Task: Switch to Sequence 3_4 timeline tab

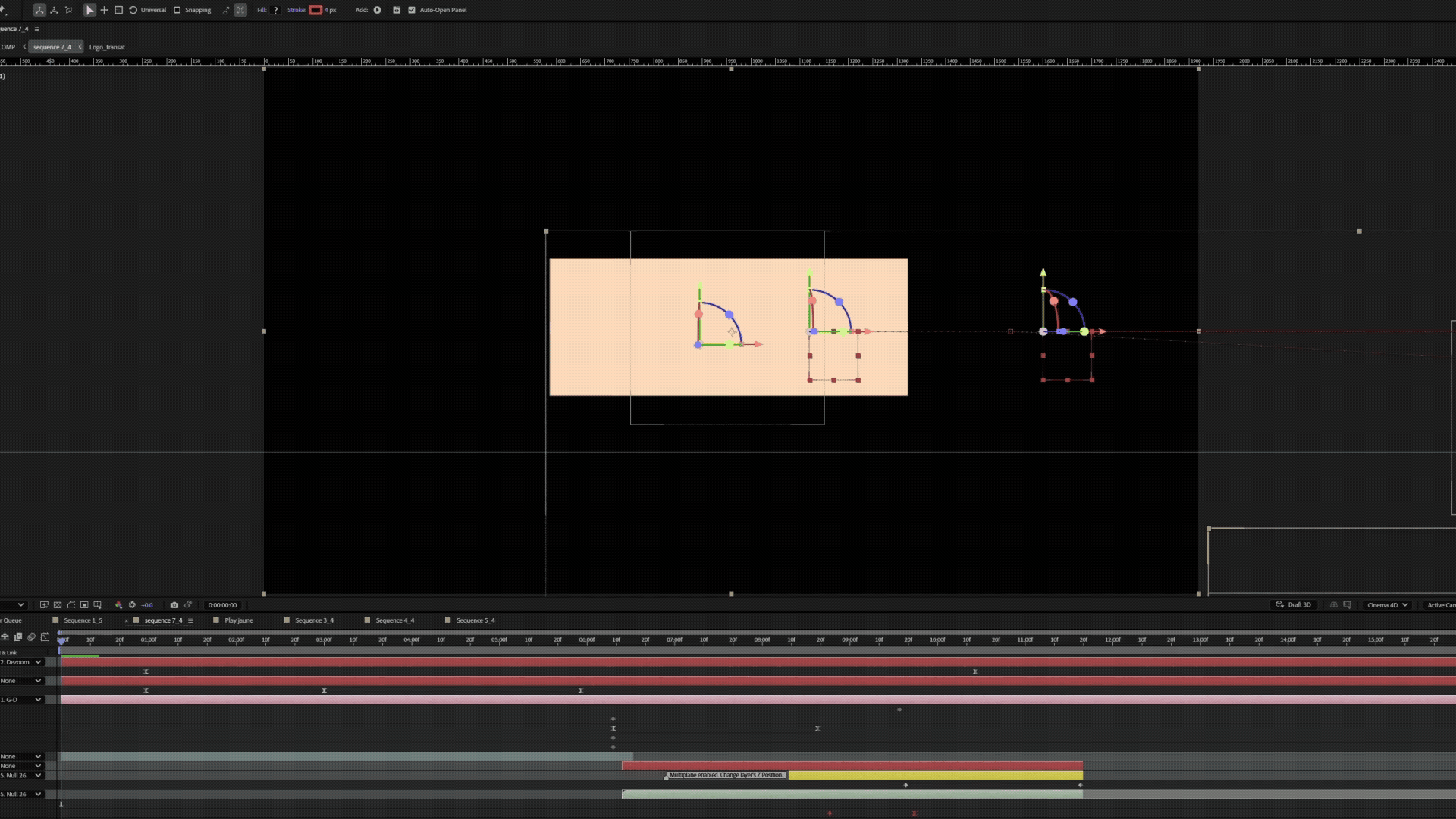Action: [x=314, y=620]
